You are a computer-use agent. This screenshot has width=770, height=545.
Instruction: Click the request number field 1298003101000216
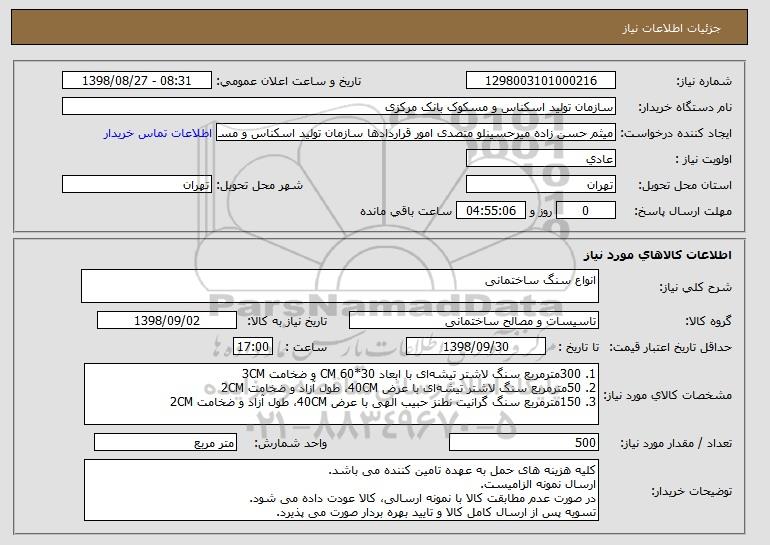coord(541,81)
